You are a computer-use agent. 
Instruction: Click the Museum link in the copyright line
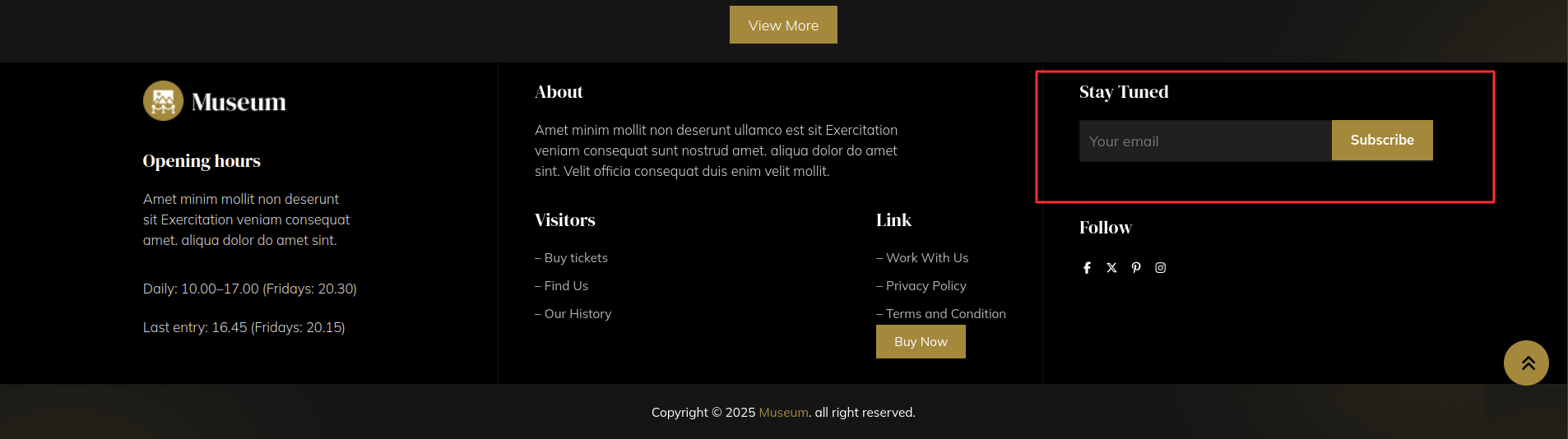783,413
